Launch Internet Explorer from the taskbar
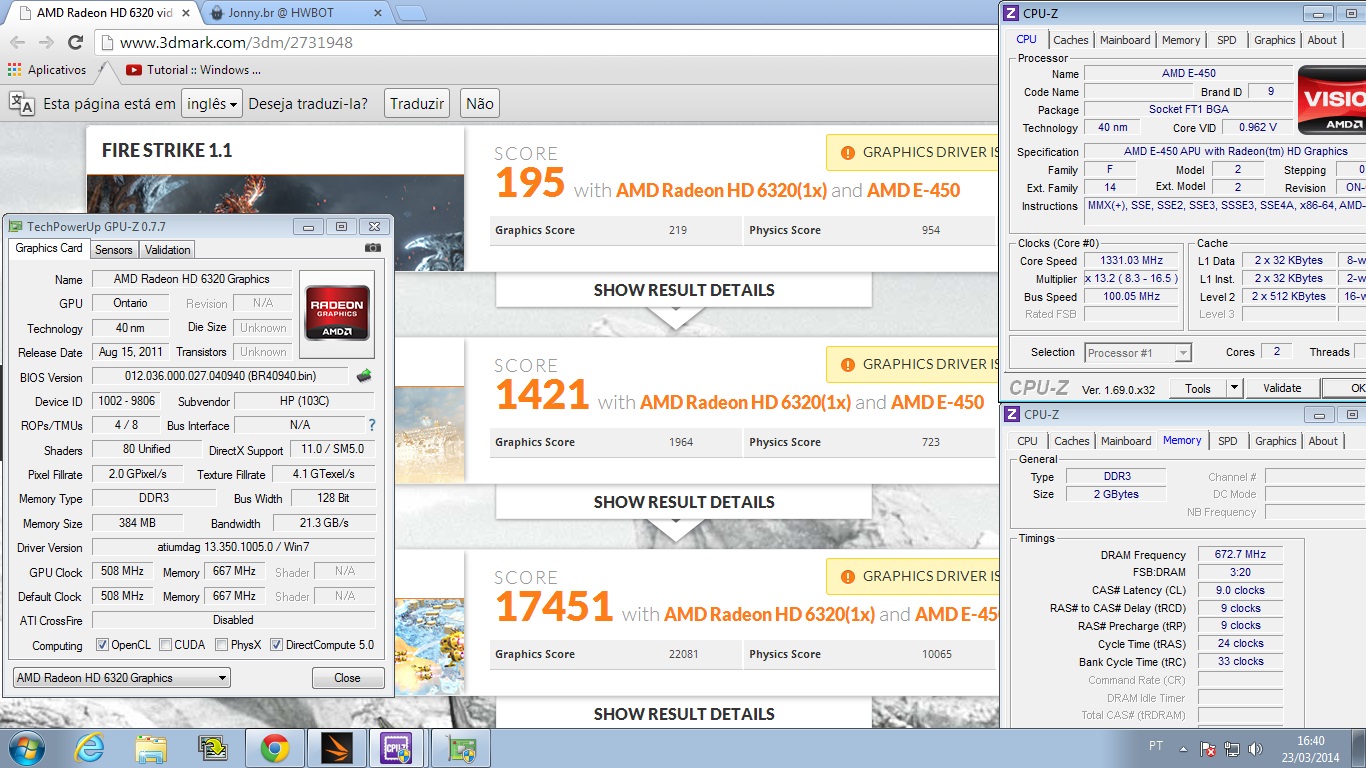This screenshot has width=1366, height=768. (89, 748)
